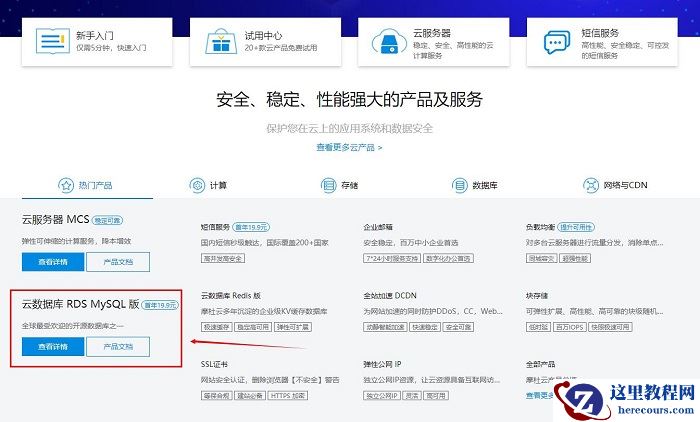
Task: Click the 弹性可扩展 tag under Redis
Action: point(292,327)
